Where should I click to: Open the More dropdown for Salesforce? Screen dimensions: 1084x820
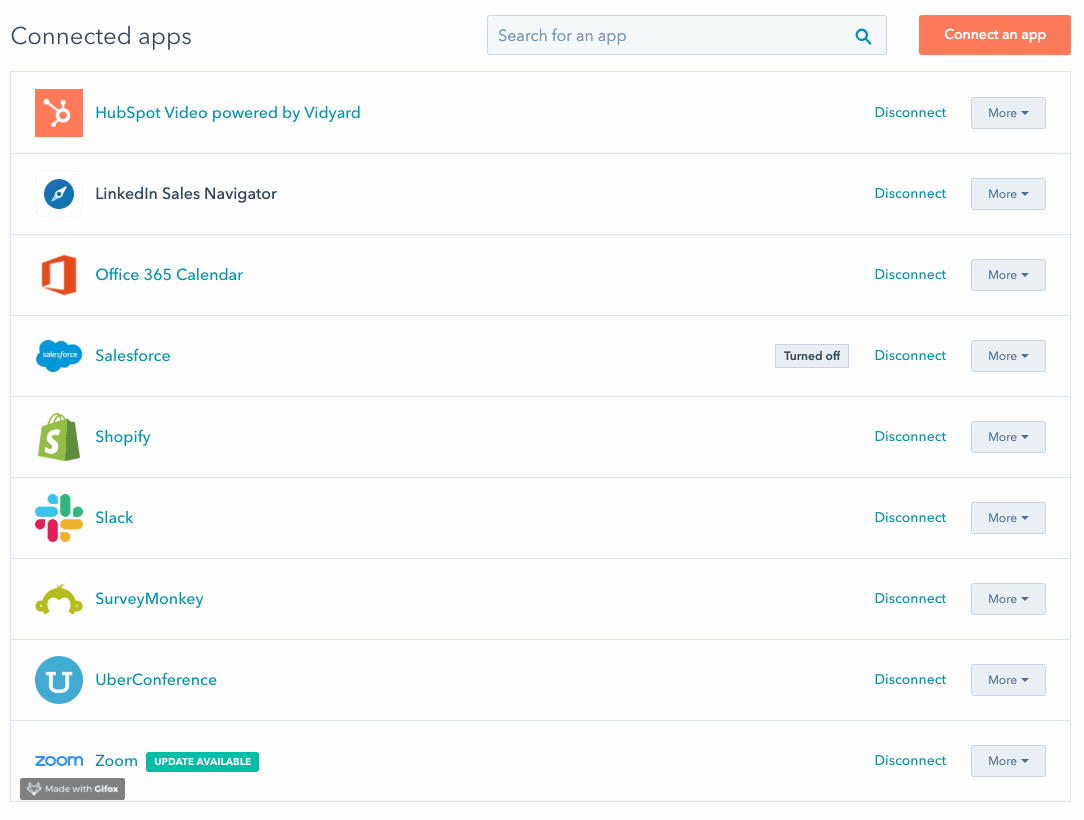click(x=1008, y=356)
